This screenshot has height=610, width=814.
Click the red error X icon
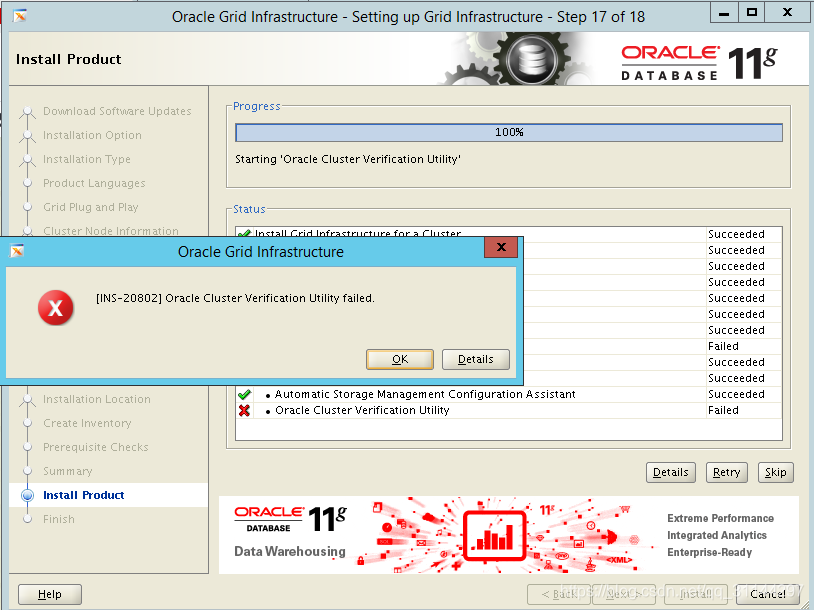tap(56, 308)
